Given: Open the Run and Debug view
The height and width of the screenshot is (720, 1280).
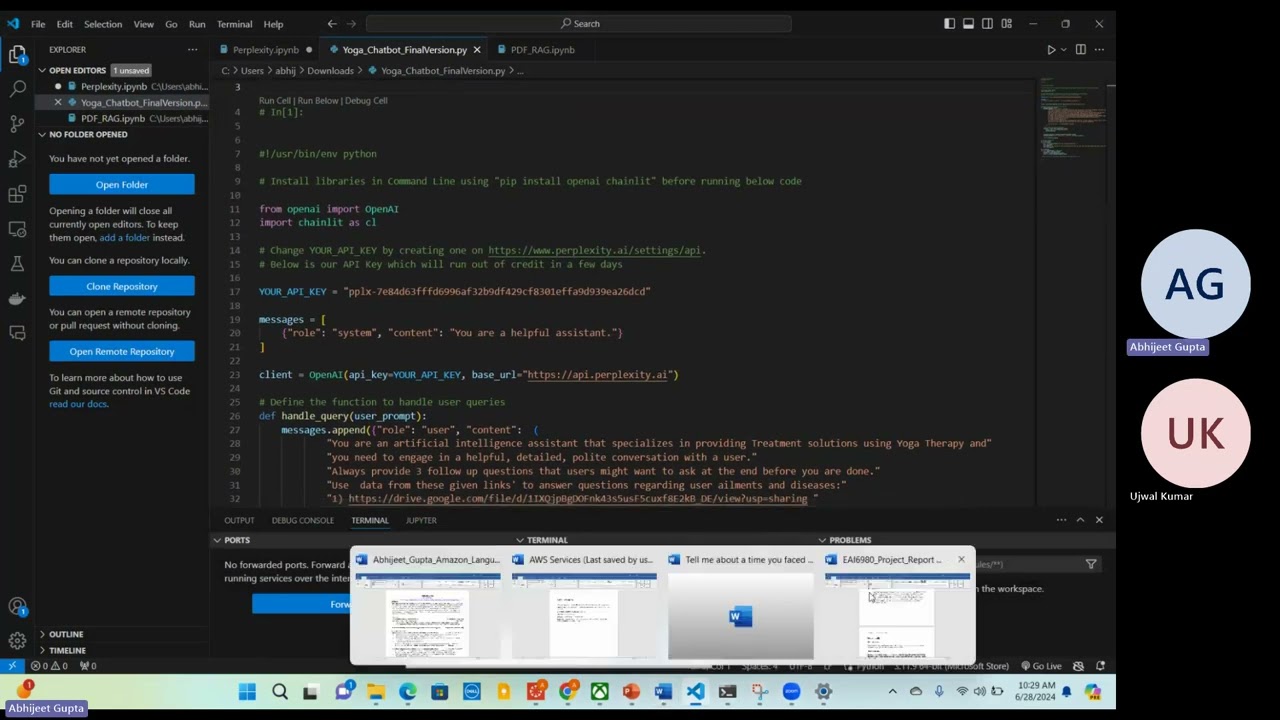Looking at the screenshot, I should [x=17, y=159].
